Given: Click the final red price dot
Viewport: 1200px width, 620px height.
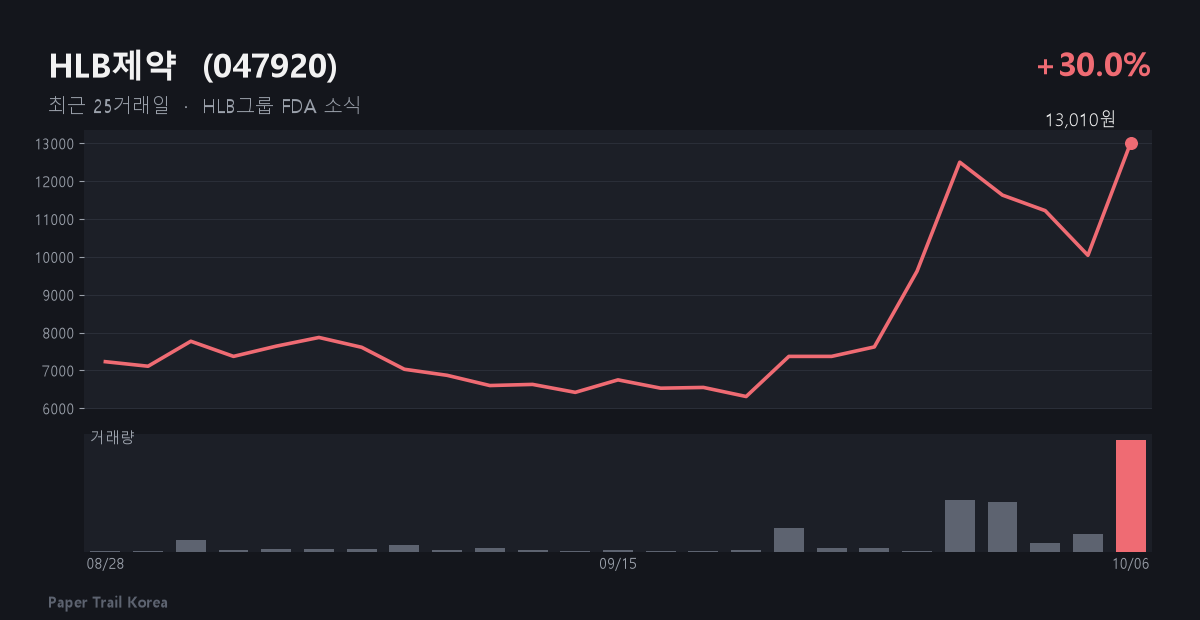Looking at the screenshot, I should [x=1131, y=143].
